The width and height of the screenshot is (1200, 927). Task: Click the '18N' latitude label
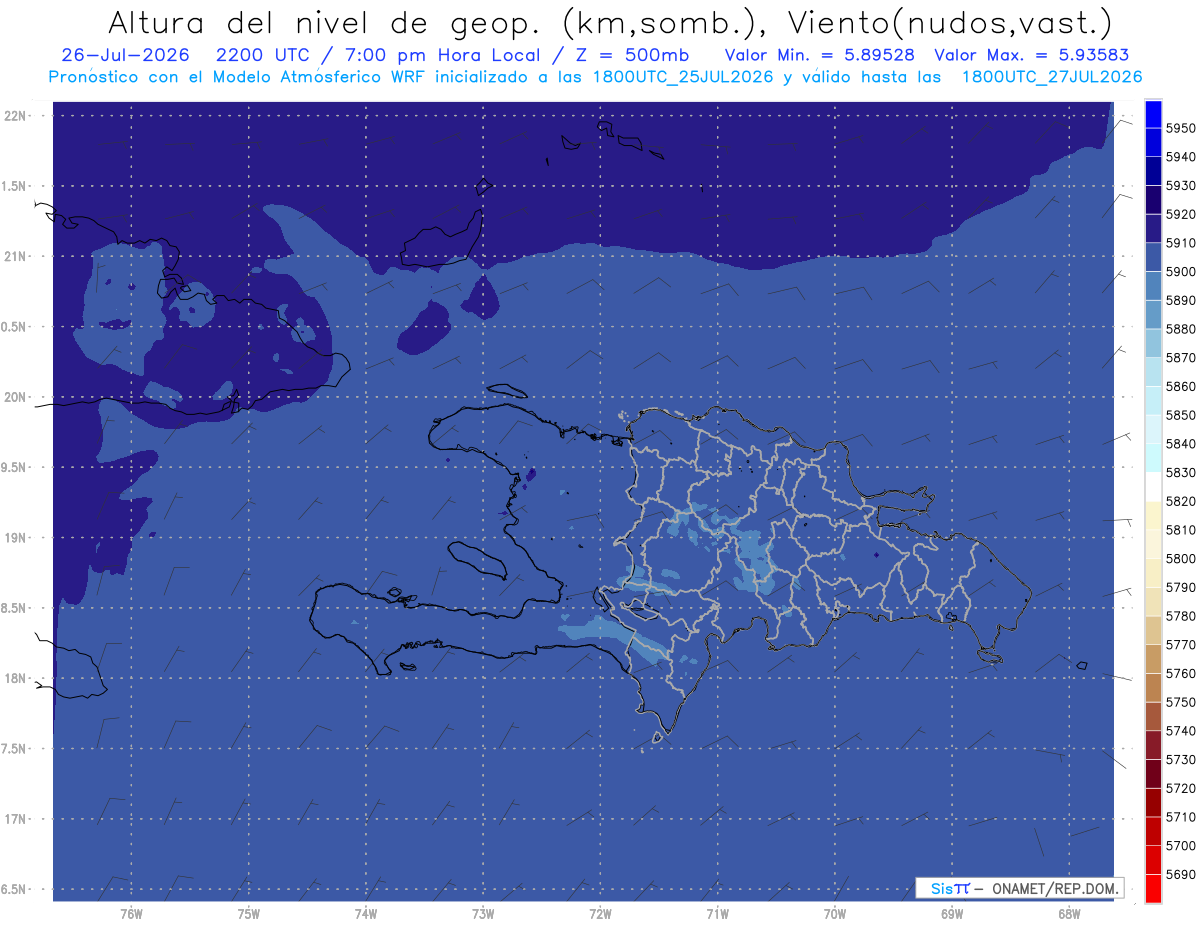(x=17, y=678)
